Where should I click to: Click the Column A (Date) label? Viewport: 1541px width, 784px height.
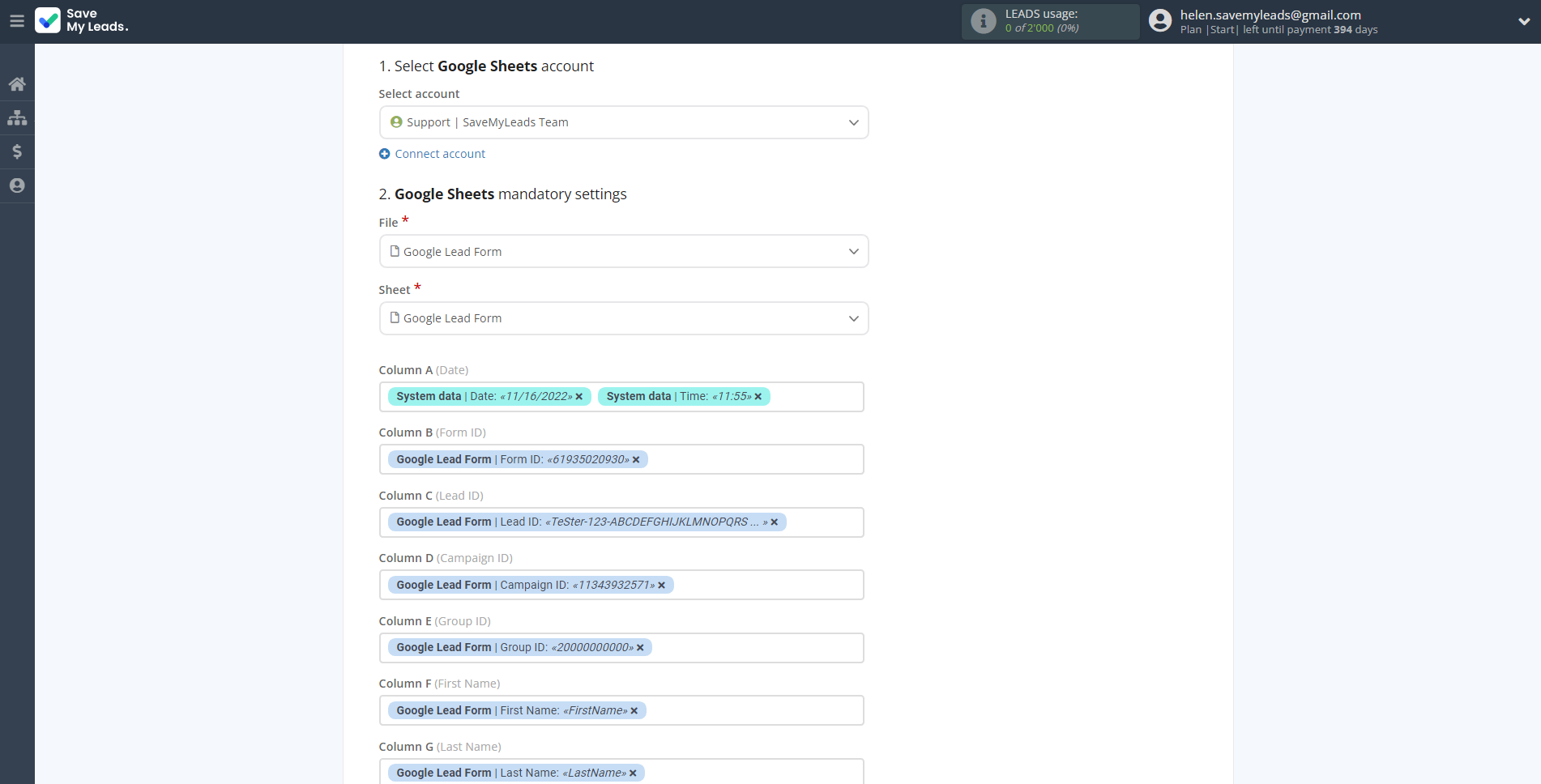tap(424, 370)
